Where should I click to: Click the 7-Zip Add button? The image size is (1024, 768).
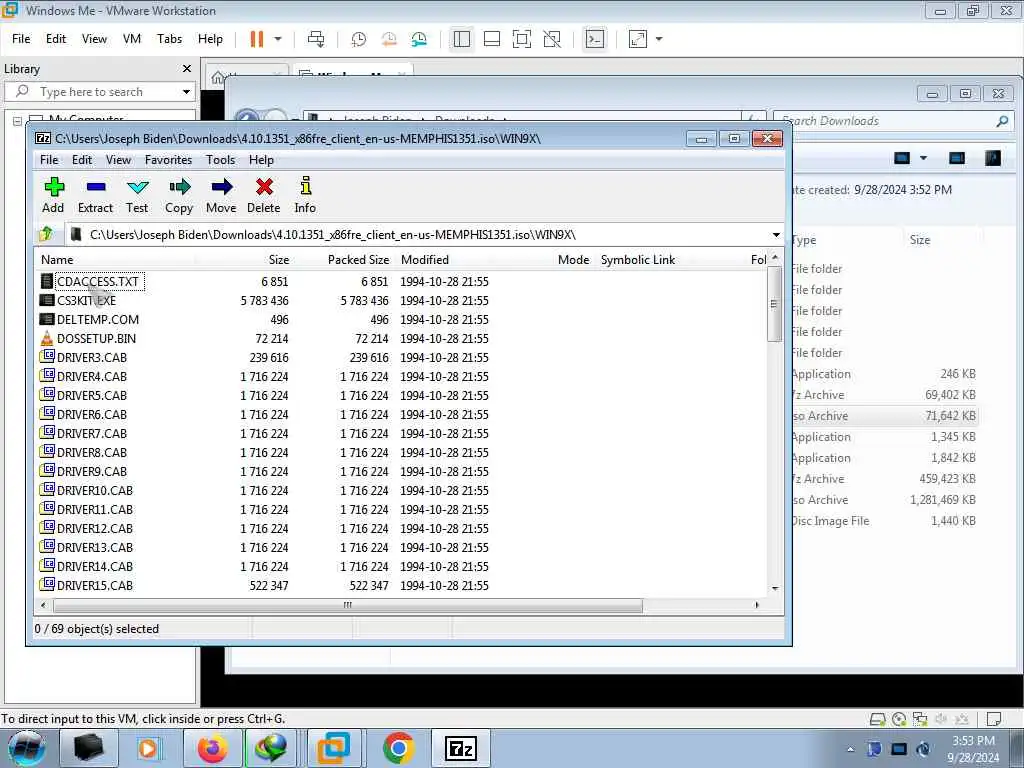coord(53,195)
